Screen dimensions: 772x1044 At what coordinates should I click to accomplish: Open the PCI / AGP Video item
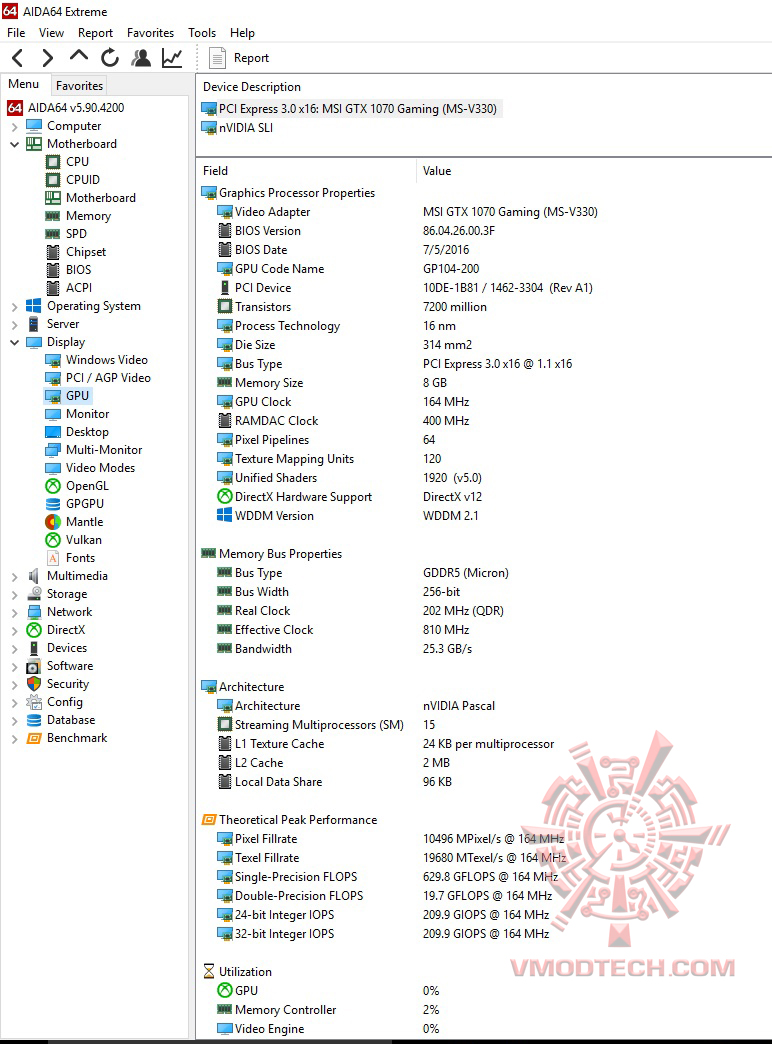click(98, 378)
